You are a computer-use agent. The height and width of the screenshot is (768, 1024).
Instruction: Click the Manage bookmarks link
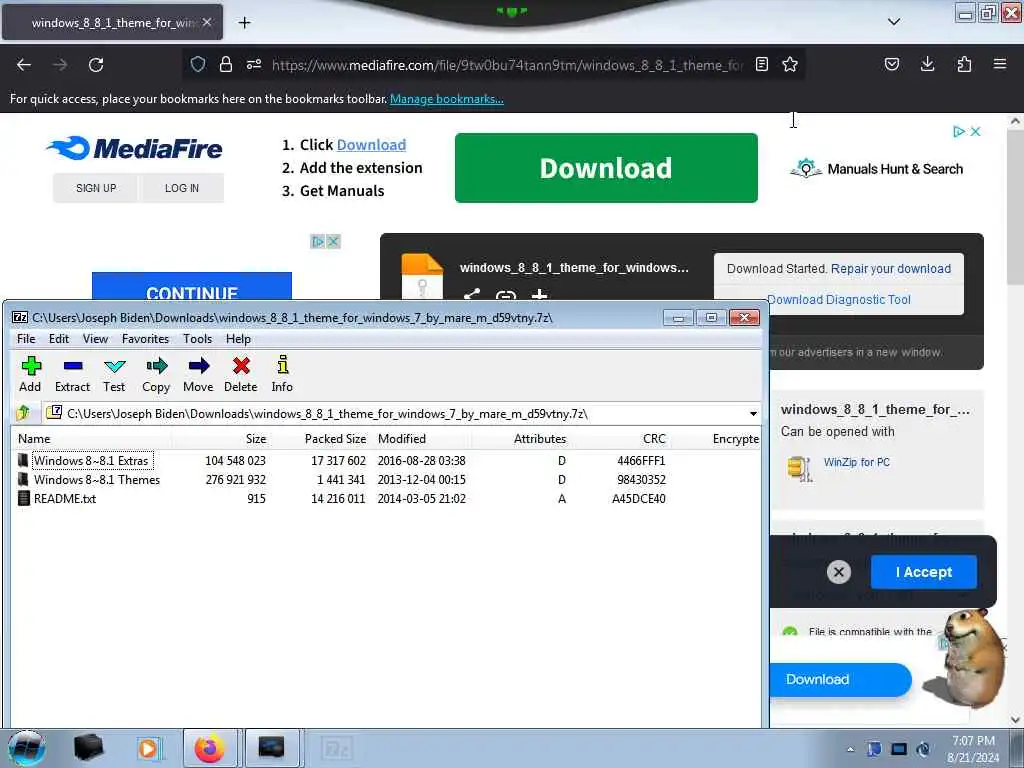click(x=447, y=99)
